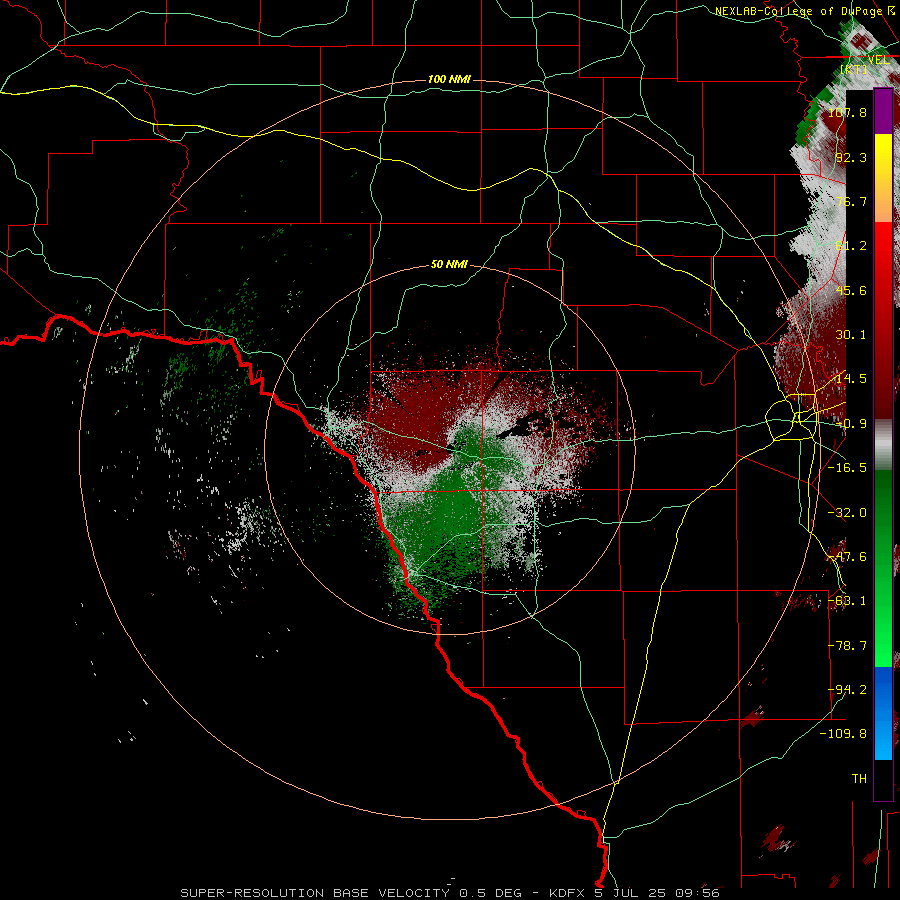The height and width of the screenshot is (900, 900).
Task: Click the SUPER-RESOLUTION BASE VELOCITY caption text
Action: [x=315, y=893]
